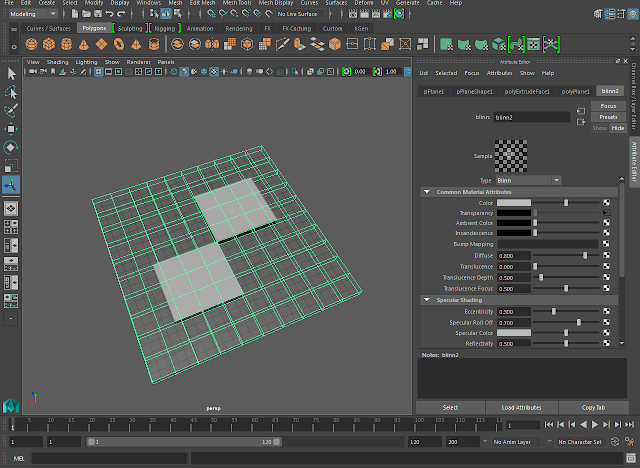
Task: Click the Select tool arrow icon
Action: (11, 73)
